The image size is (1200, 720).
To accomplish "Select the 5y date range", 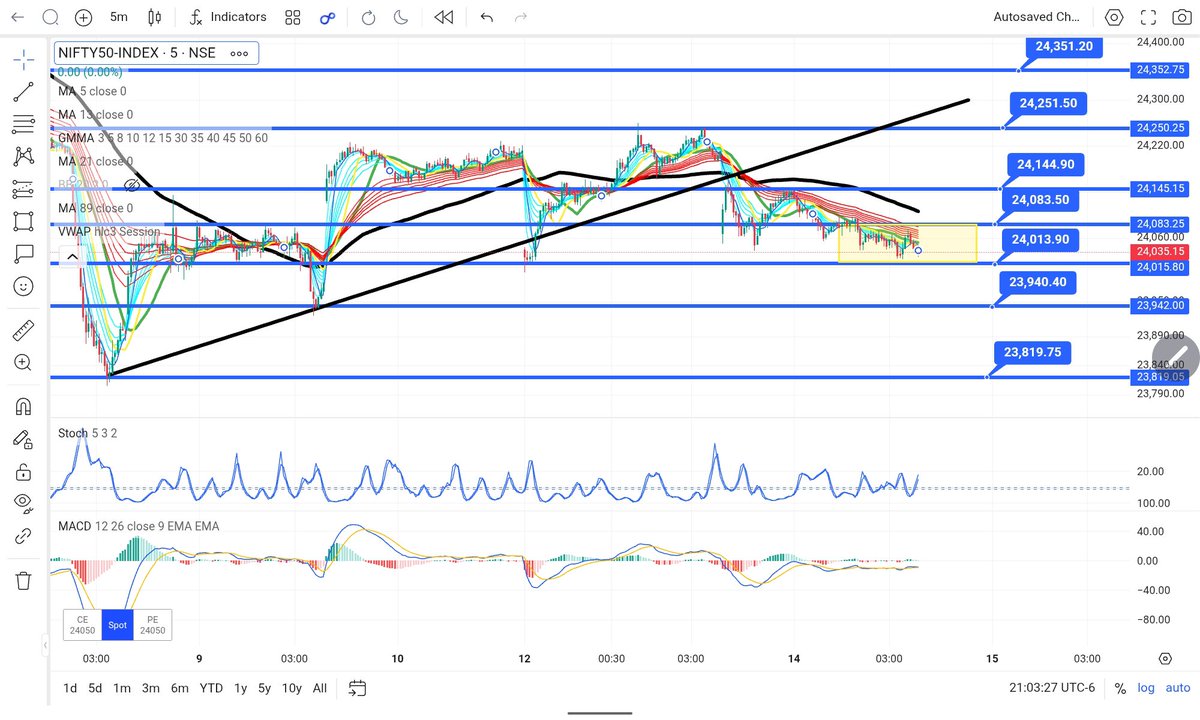I will (264, 689).
